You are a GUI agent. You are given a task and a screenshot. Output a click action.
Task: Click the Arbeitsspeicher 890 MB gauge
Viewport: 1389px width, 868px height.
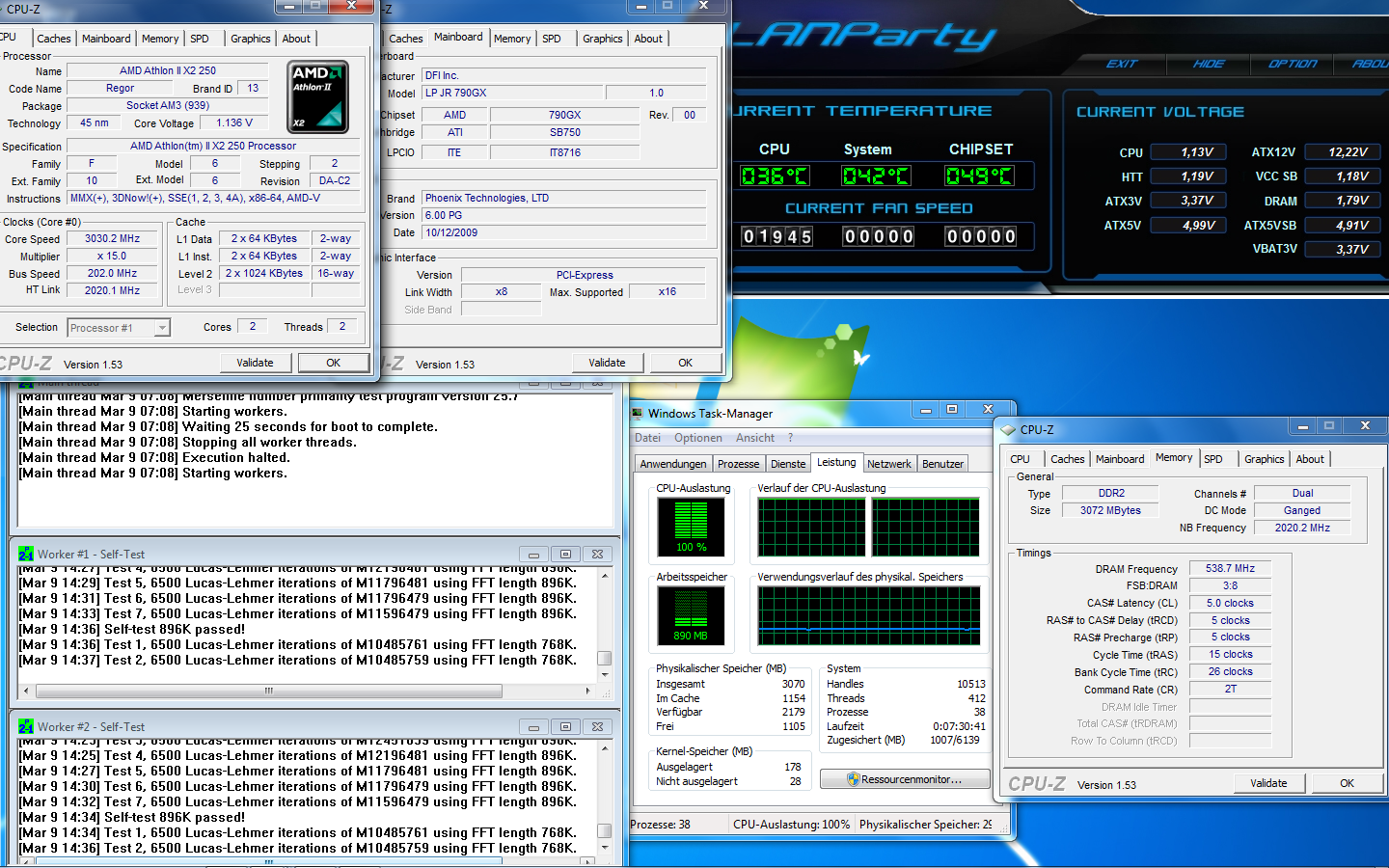tap(691, 616)
